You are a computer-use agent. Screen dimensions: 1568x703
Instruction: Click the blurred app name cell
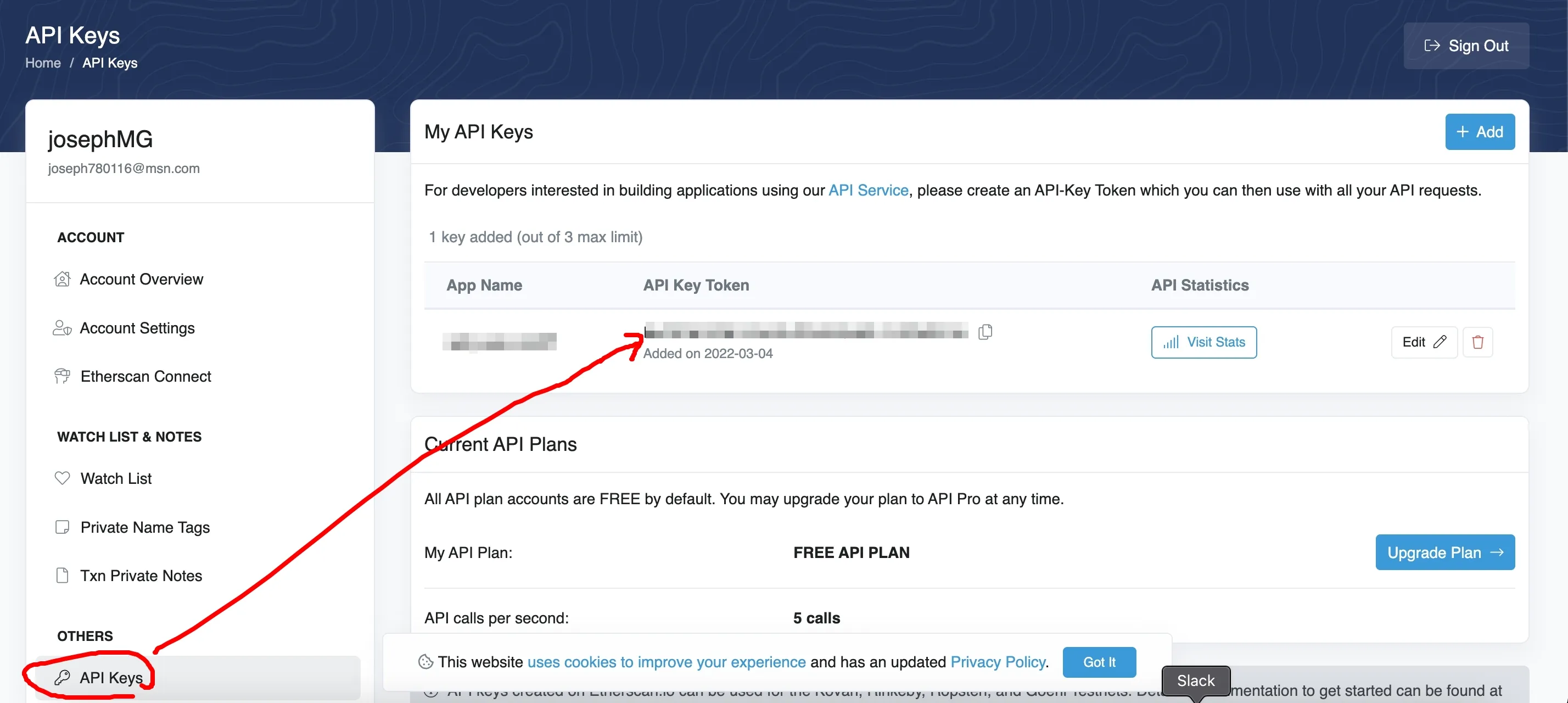(x=499, y=342)
